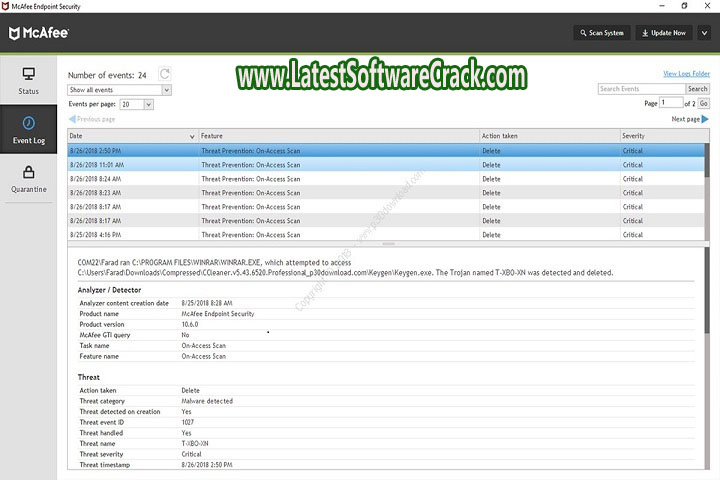Click the event list vertical scrollbar
Screen dimensions: 720x480
tap(707, 190)
